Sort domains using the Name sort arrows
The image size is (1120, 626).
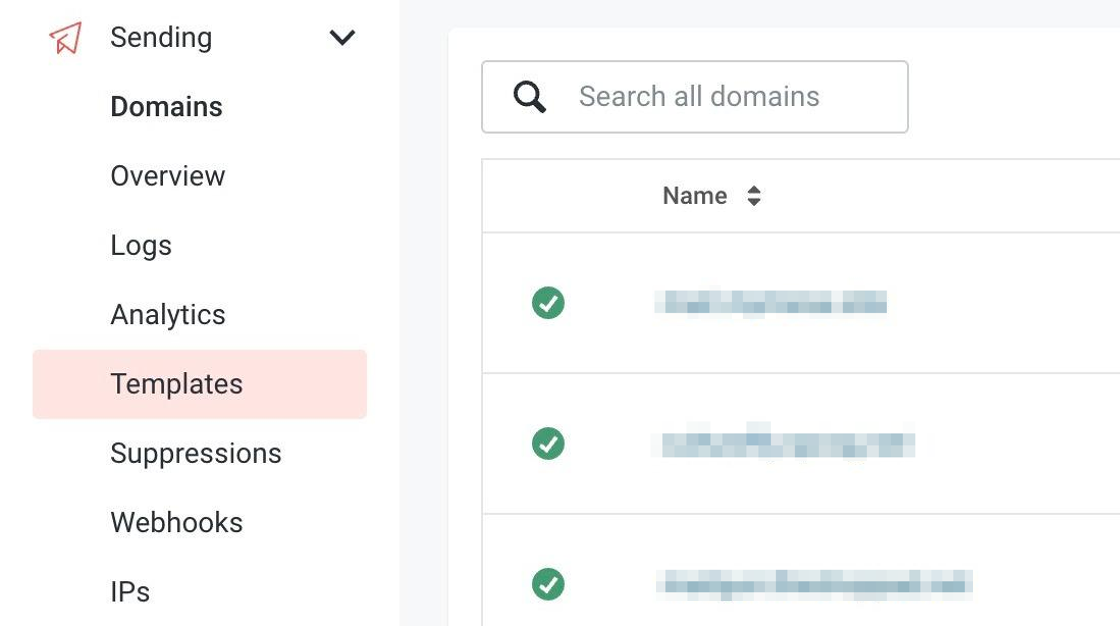[754, 196]
